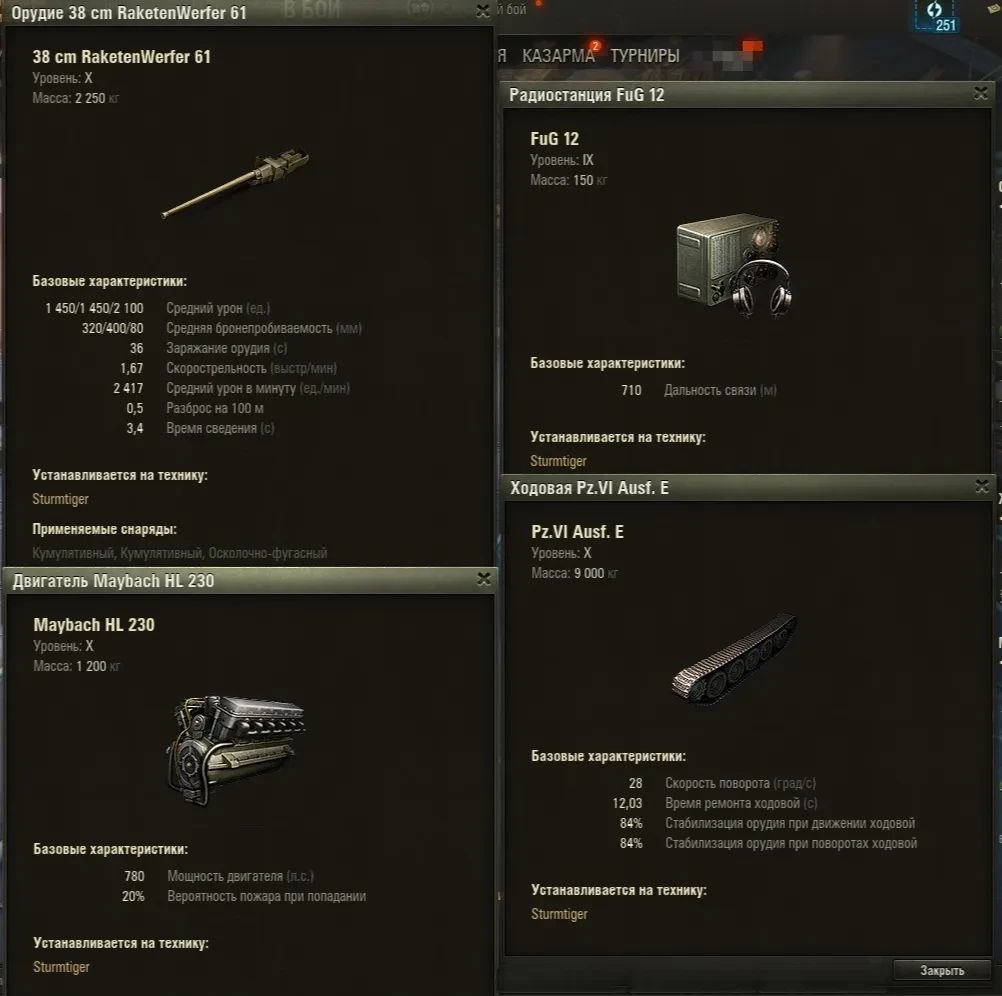
Task: Click the Sturmtiger link in the gun window
Action: point(61,499)
